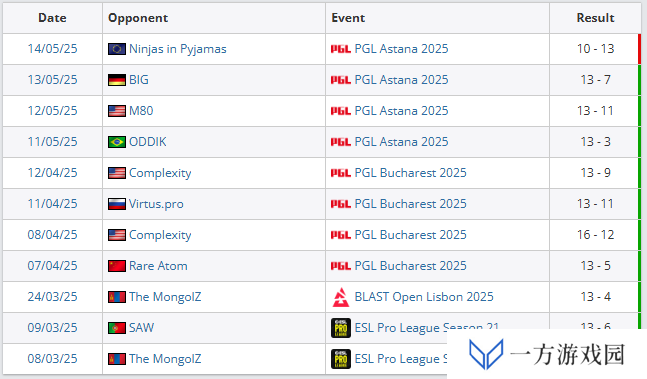This screenshot has height=379, width=647.
Task: Open the Ninjas in Pyjamas team link
Action: click(178, 49)
